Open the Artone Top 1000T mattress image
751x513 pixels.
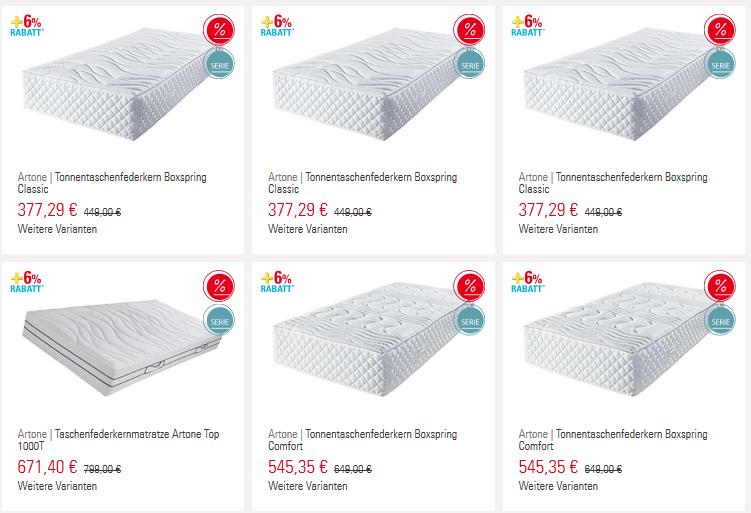tap(122, 347)
